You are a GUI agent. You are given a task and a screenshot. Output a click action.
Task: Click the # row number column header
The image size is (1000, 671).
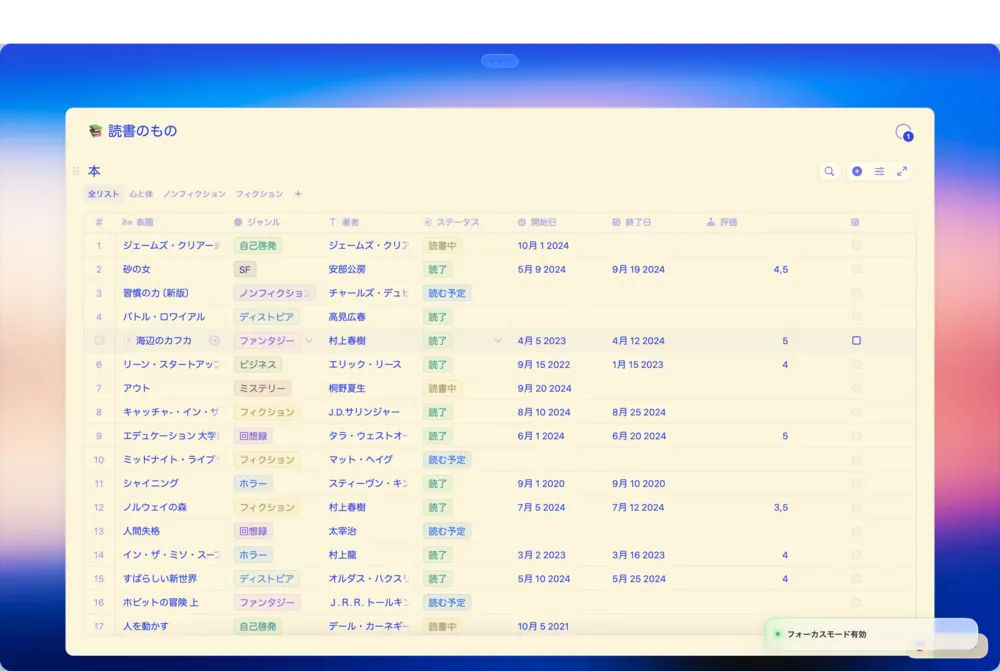point(99,222)
